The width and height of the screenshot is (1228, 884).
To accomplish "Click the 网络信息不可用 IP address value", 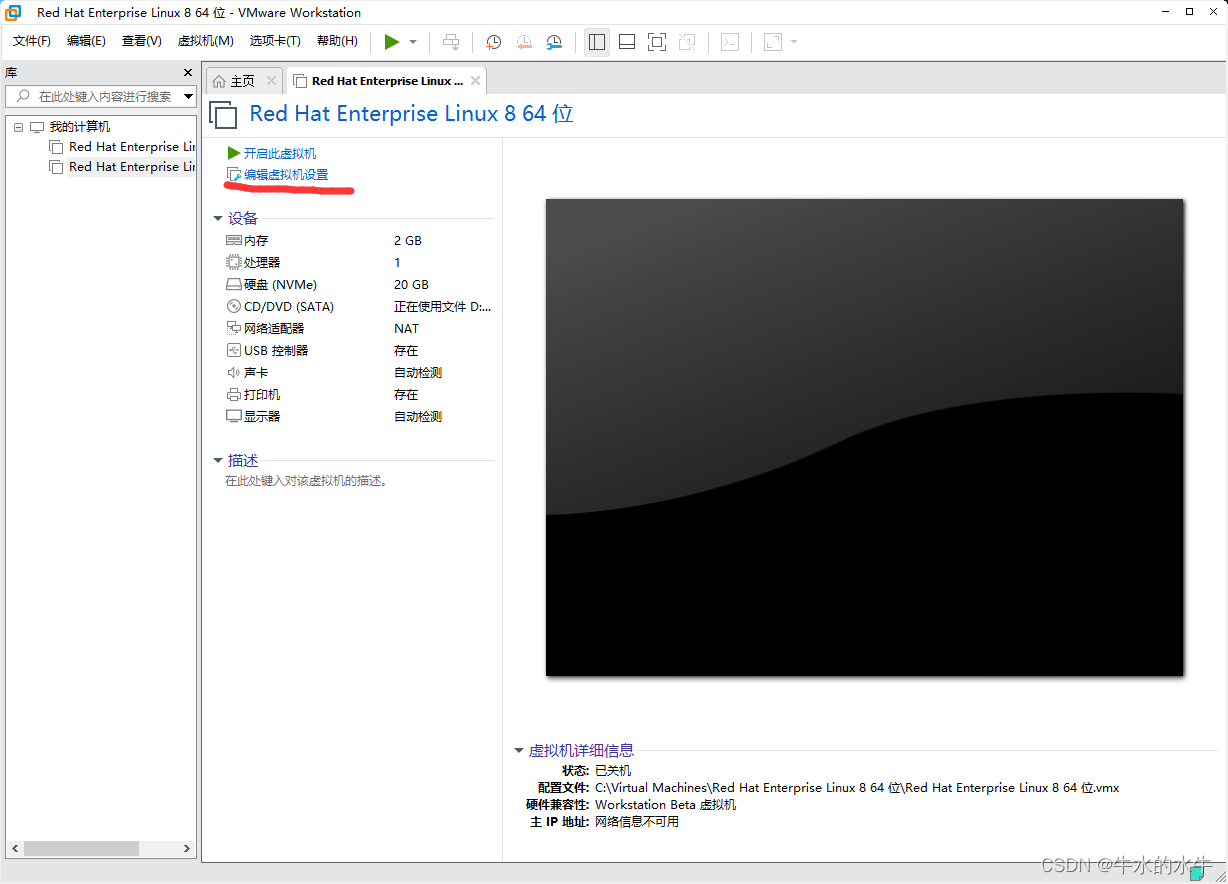I will [x=637, y=822].
